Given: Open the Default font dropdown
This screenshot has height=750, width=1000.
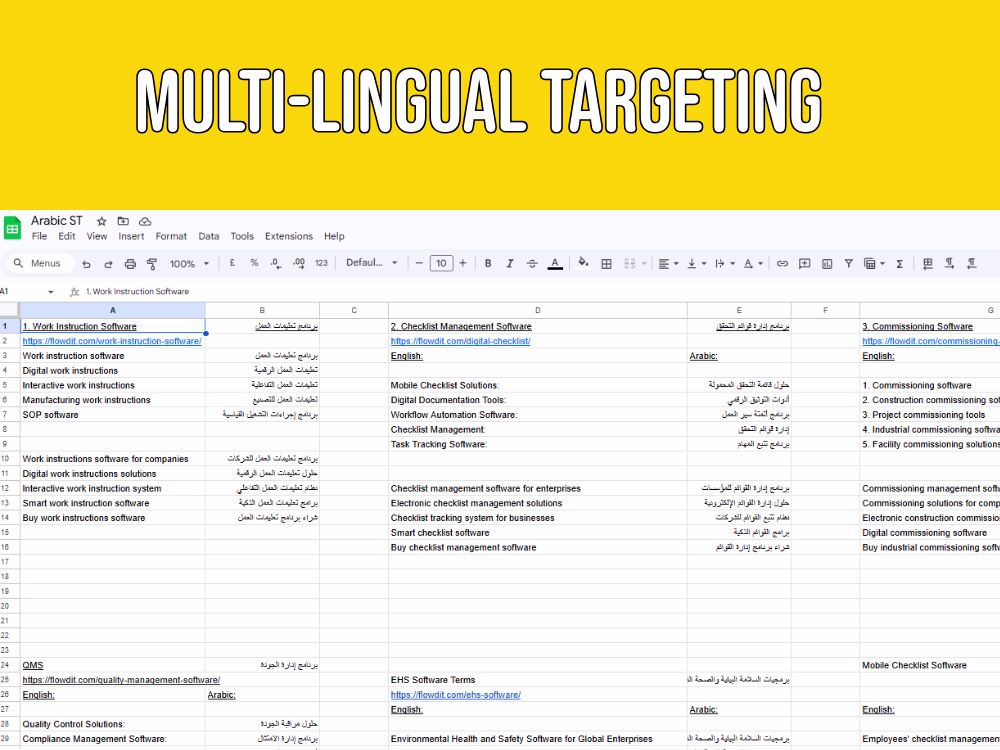Looking at the screenshot, I should click(x=372, y=263).
